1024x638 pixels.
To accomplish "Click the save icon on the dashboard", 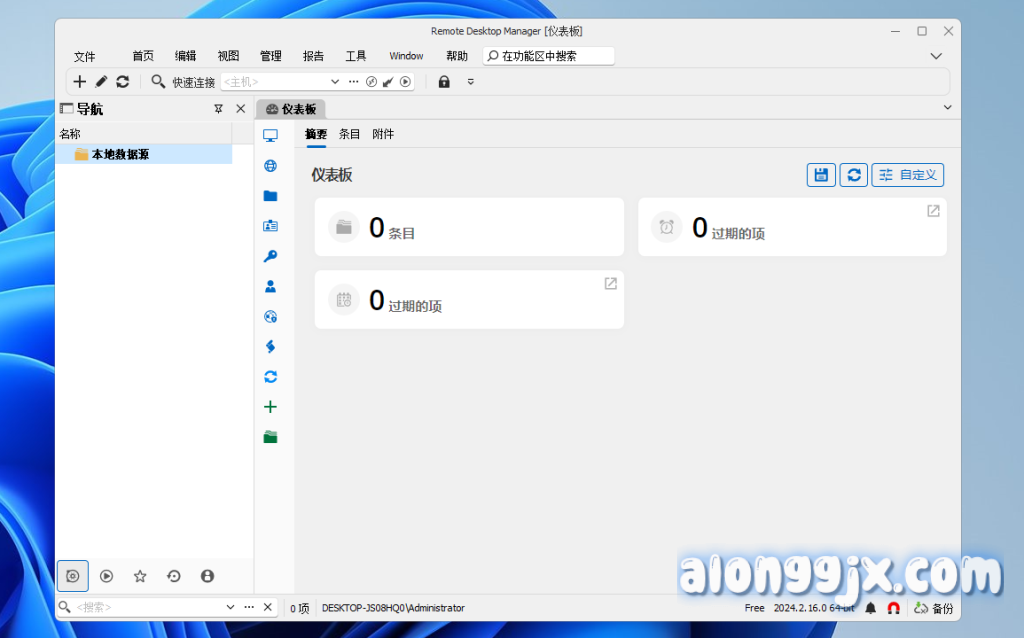I will coord(821,175).
